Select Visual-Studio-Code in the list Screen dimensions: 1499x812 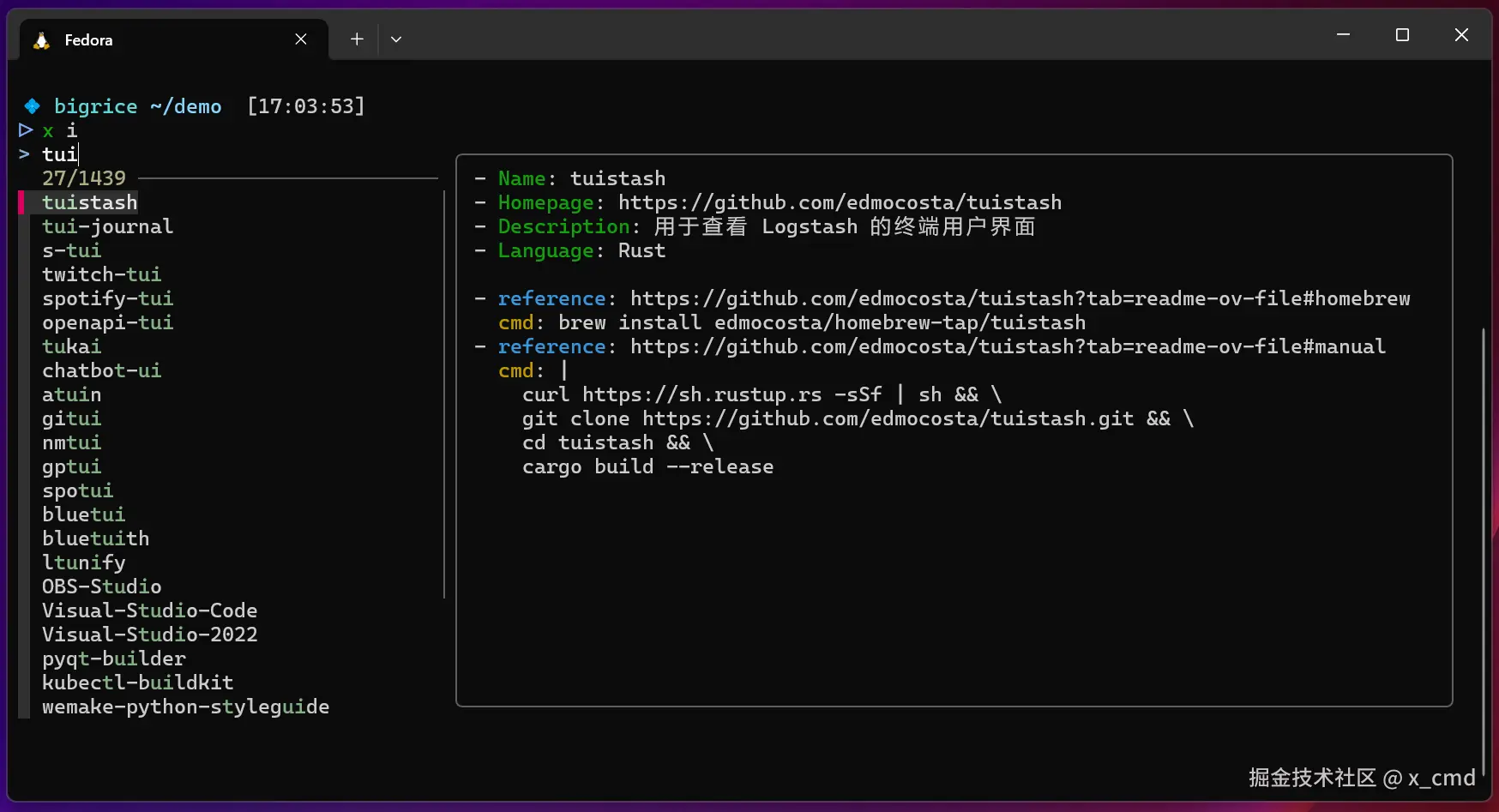pyautogui.click(x=149, y=611)
